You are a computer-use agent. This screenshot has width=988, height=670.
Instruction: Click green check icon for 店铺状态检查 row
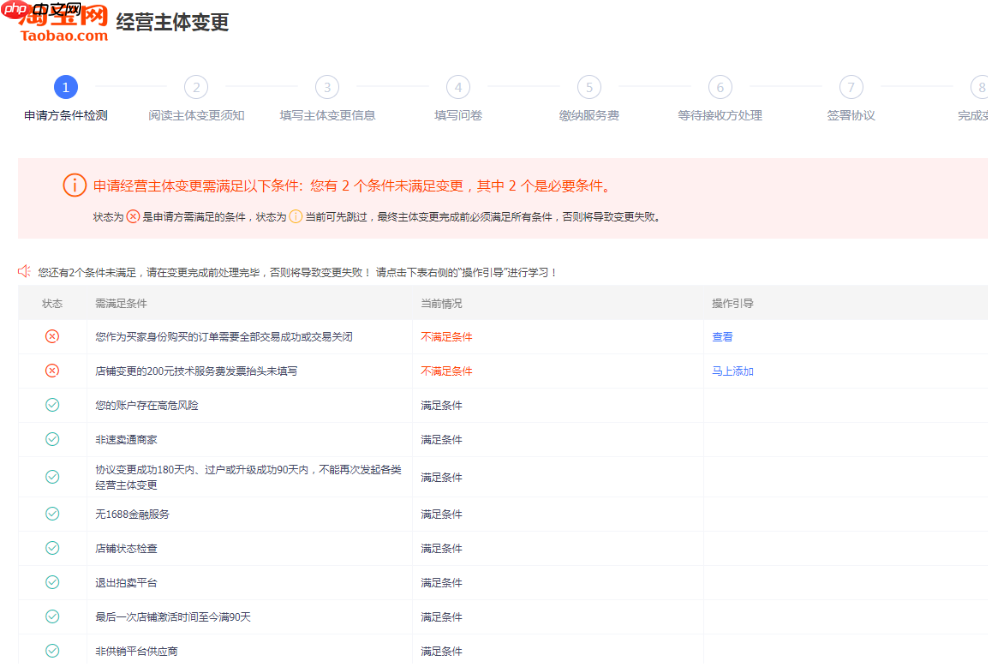pyautogui.click(x=52, y=548)
